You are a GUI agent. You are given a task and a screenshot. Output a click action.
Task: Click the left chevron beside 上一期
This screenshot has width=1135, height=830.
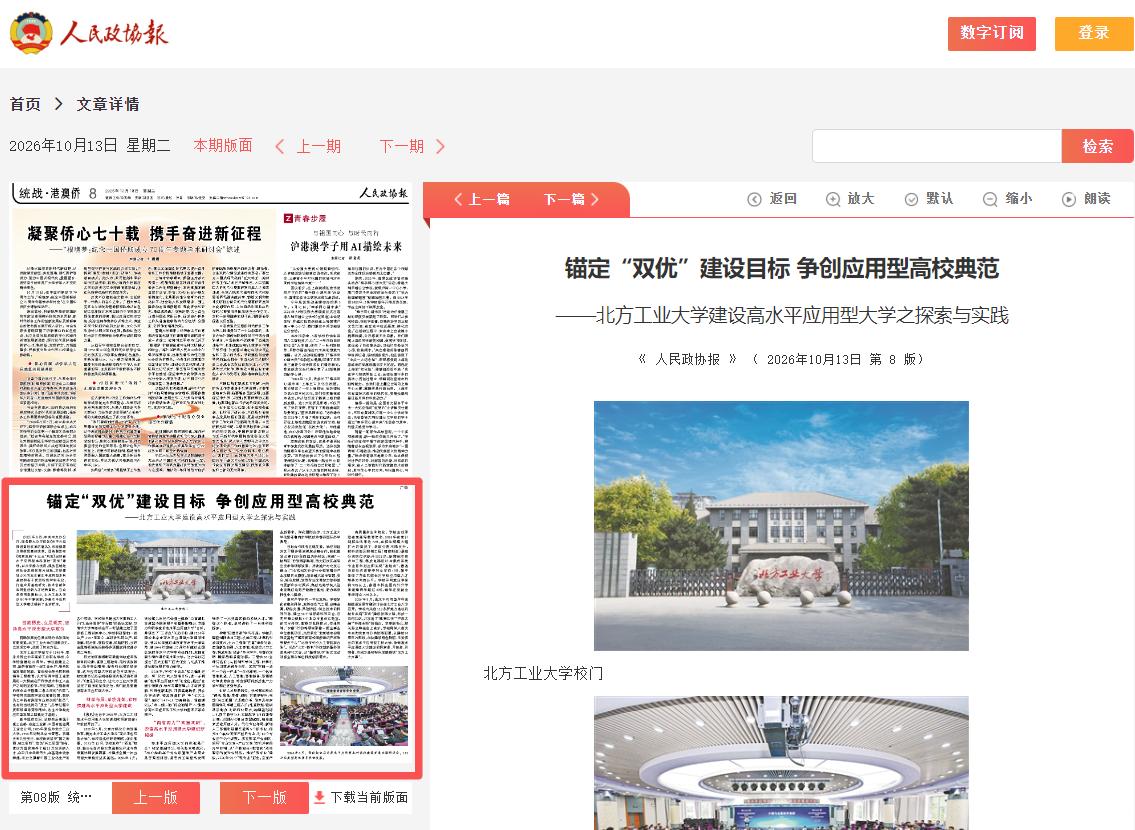tap(279, 146)
